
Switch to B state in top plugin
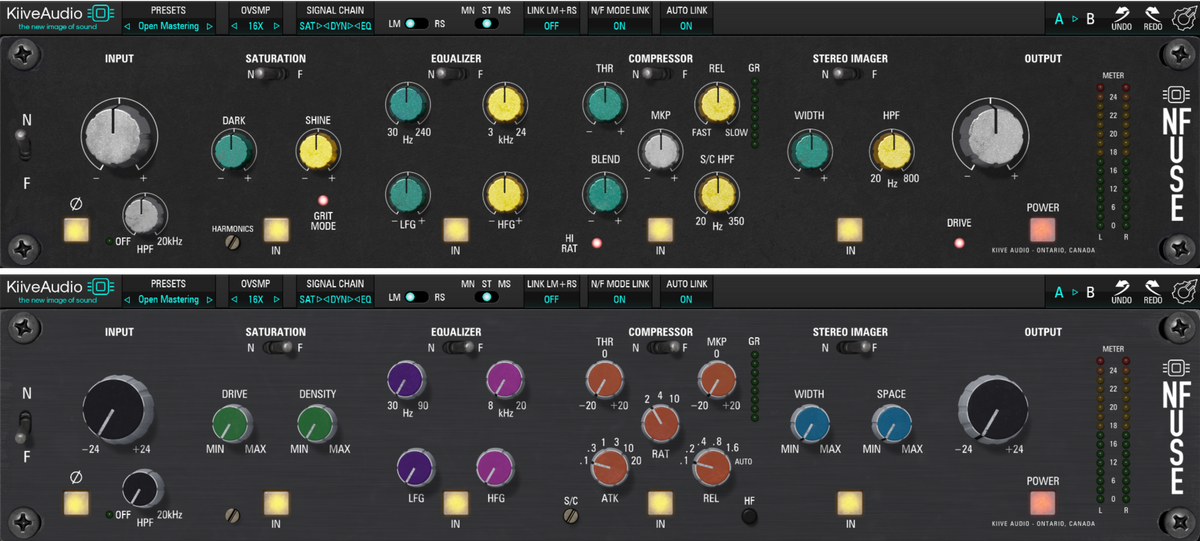coord(1090,18)
